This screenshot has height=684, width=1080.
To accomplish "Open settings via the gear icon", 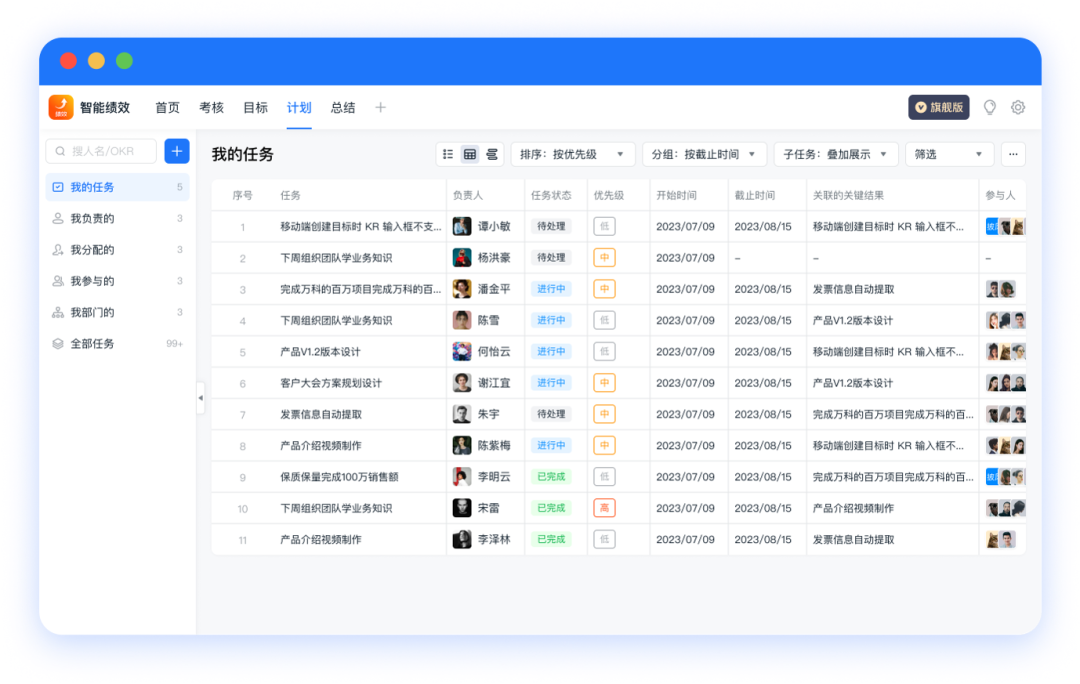I will [1018, 107].
